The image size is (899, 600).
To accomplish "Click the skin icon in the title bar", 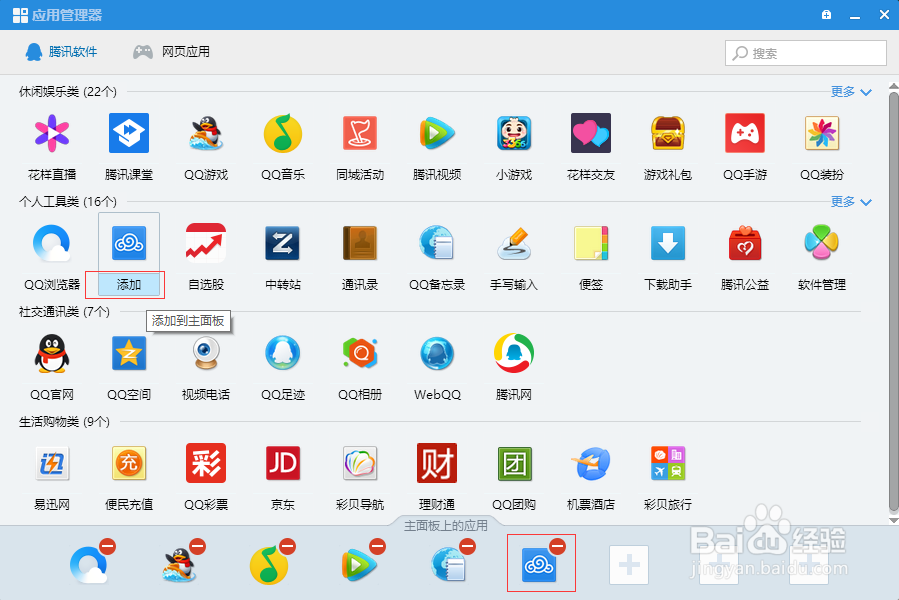I will click(826, 15).
